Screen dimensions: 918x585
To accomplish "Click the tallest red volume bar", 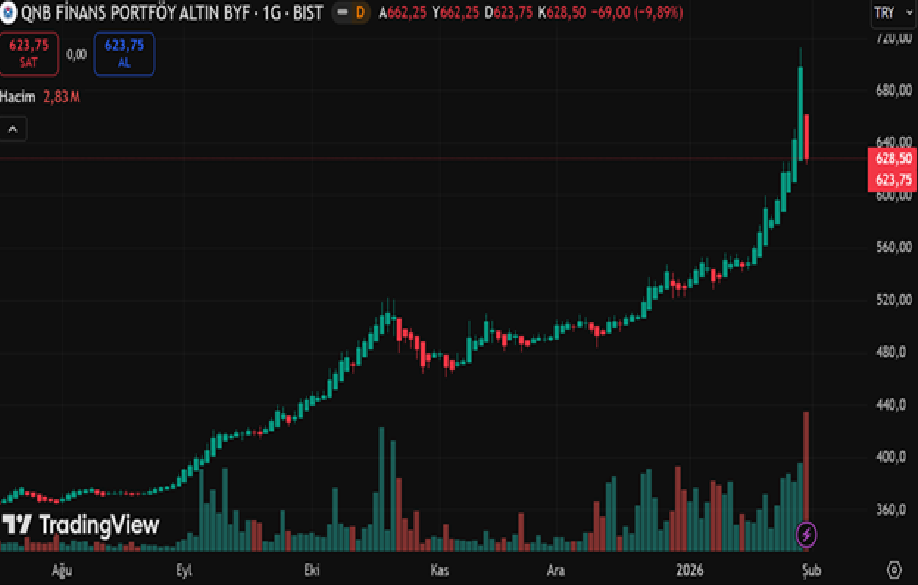I will click(806, 470).
